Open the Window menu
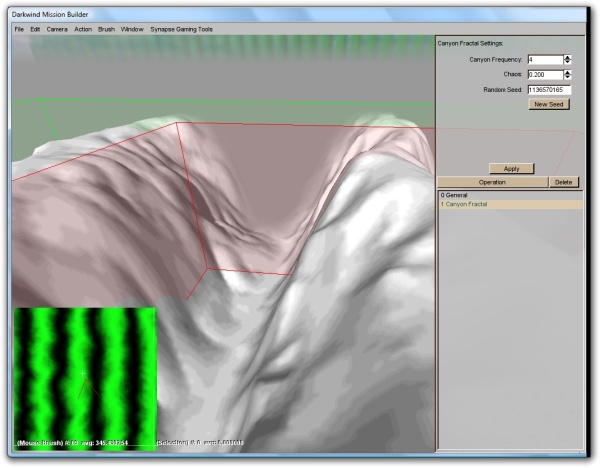 click(x=132, y=29)
